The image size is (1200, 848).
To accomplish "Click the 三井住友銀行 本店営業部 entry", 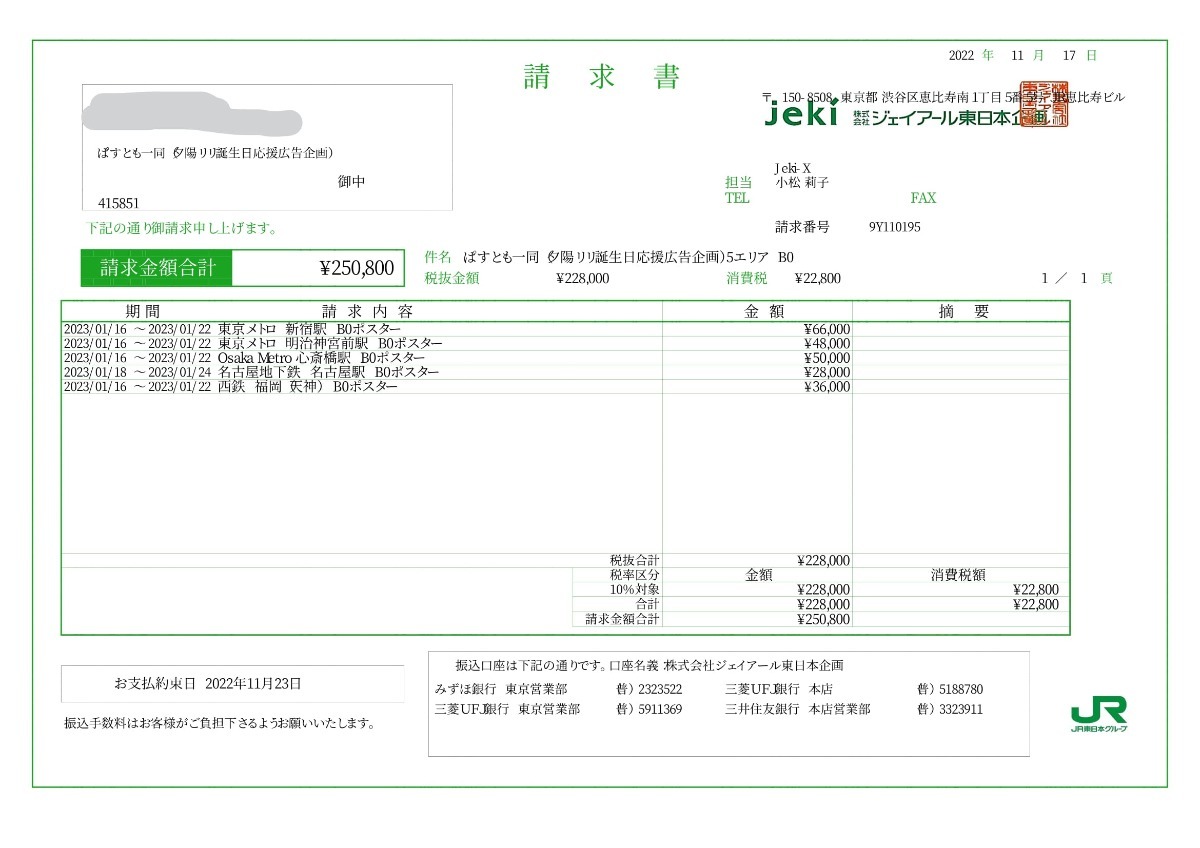I will point(798,709).
